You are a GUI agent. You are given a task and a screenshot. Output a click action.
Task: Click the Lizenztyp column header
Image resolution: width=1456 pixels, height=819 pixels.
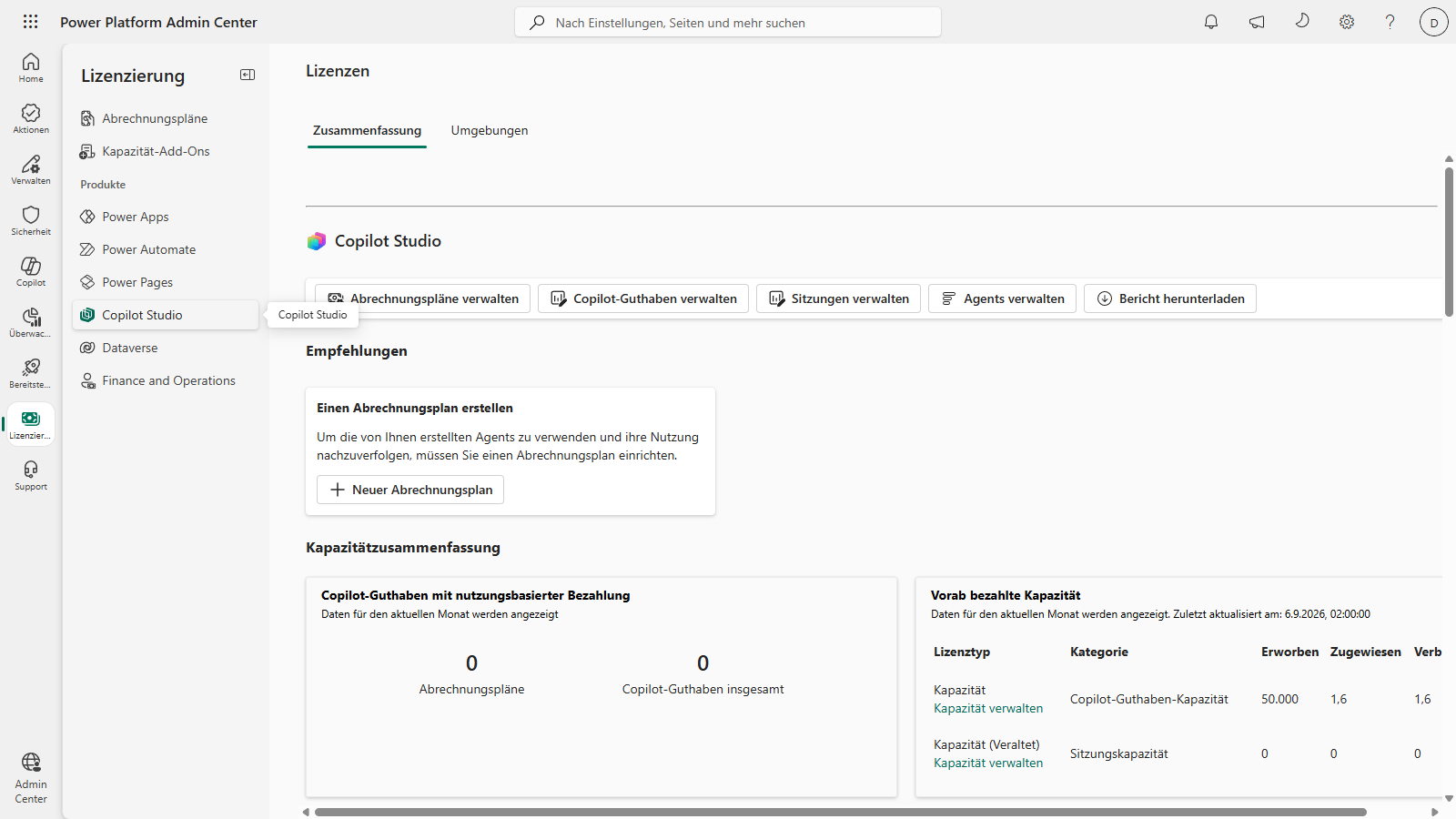coord(962,652)
